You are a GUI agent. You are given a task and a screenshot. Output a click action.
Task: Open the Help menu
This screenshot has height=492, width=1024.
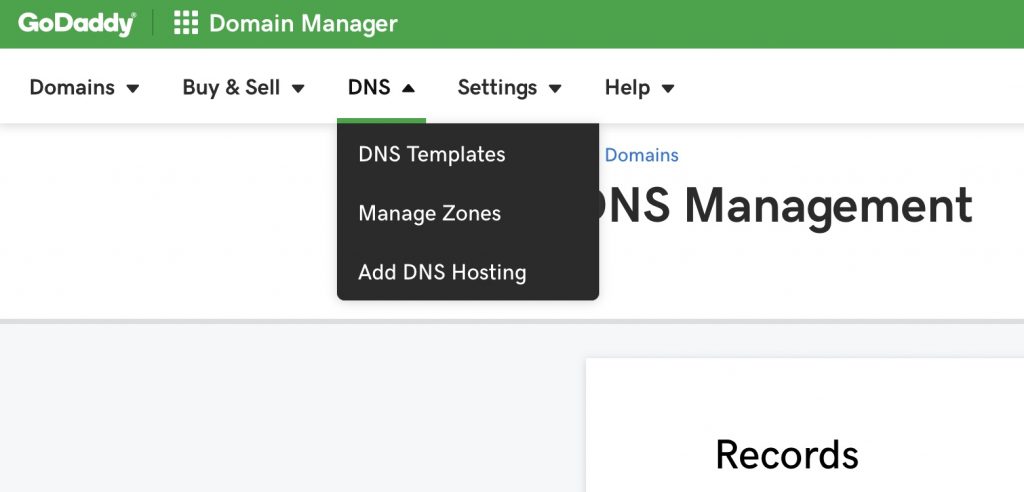click(x=639, y=88)
